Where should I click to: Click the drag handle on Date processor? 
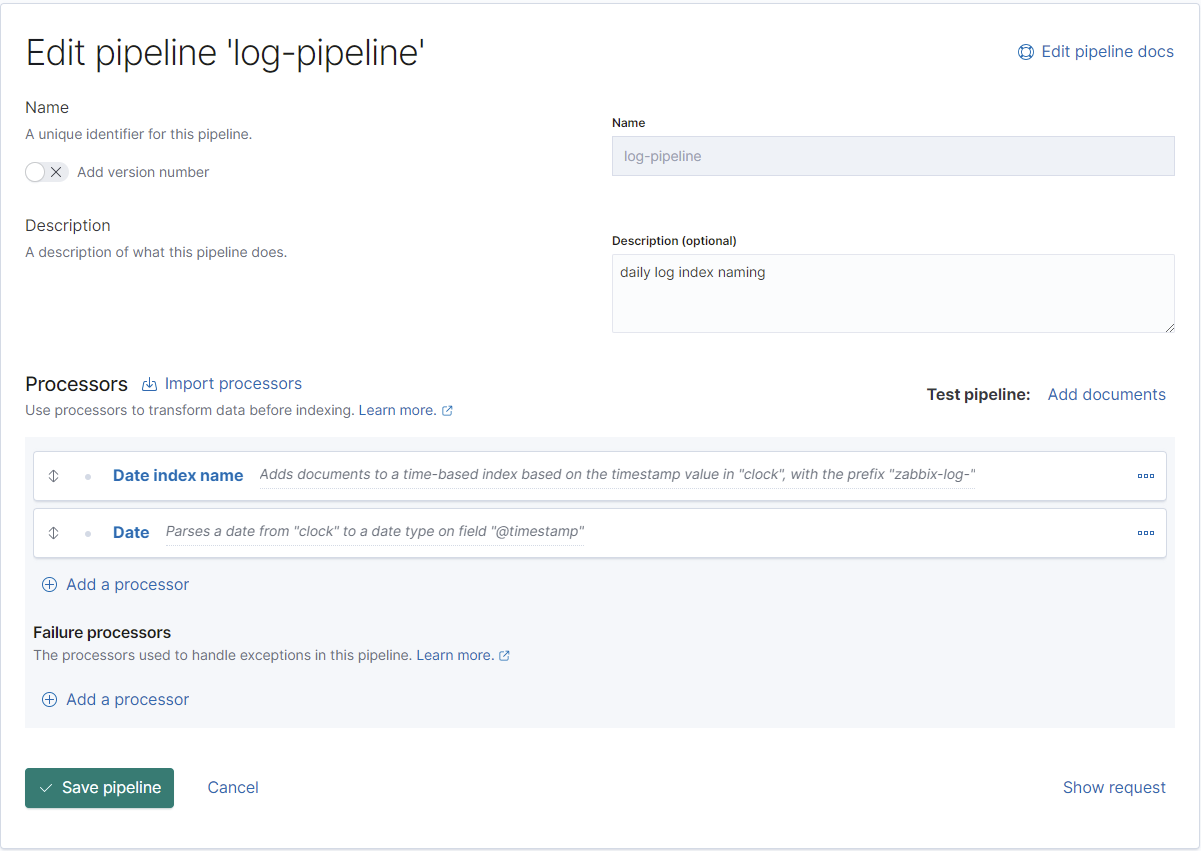tap(54, 533)
